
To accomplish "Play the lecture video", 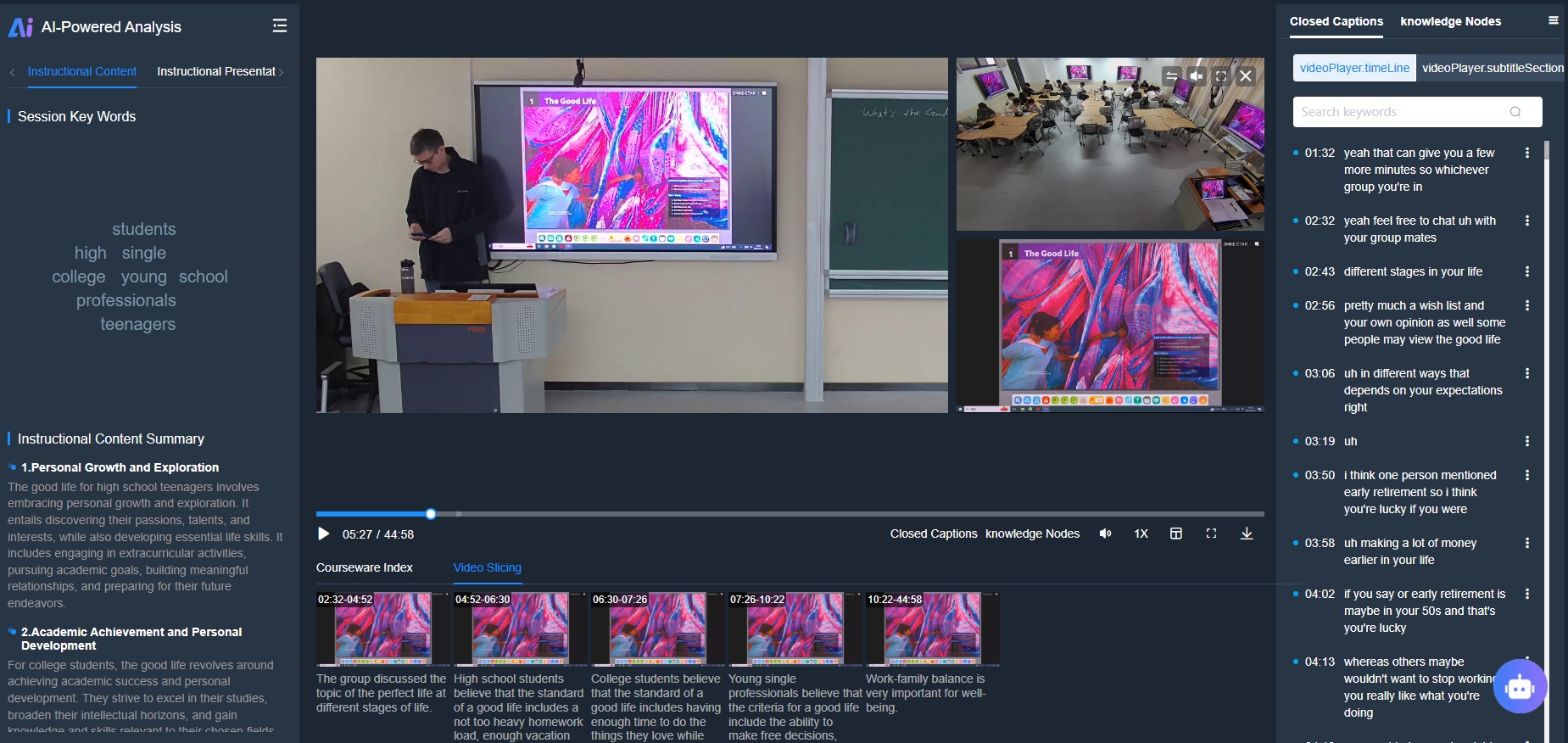I will pos(323,534).
